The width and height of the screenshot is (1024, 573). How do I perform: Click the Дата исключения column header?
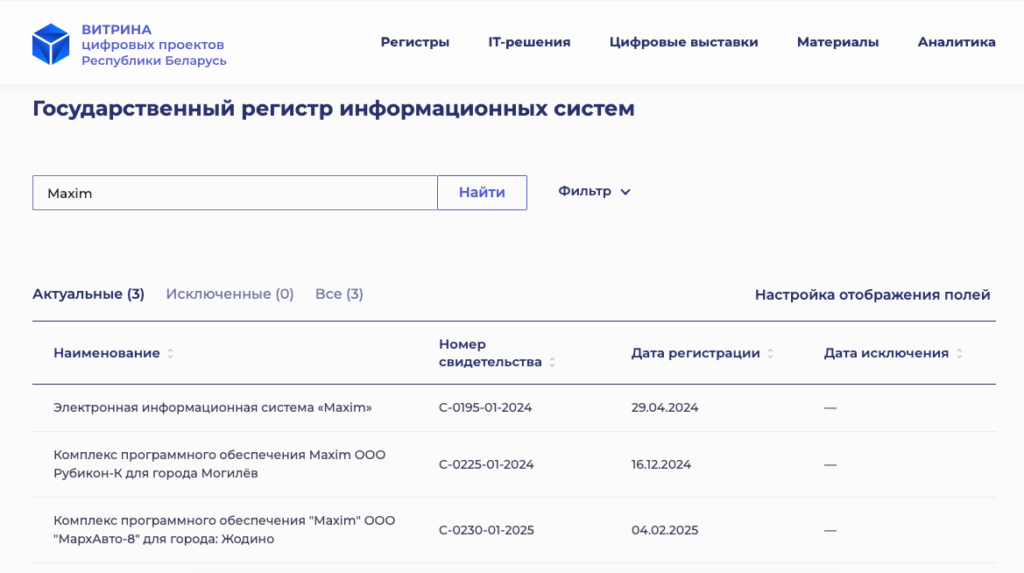(x=886, y=353)
